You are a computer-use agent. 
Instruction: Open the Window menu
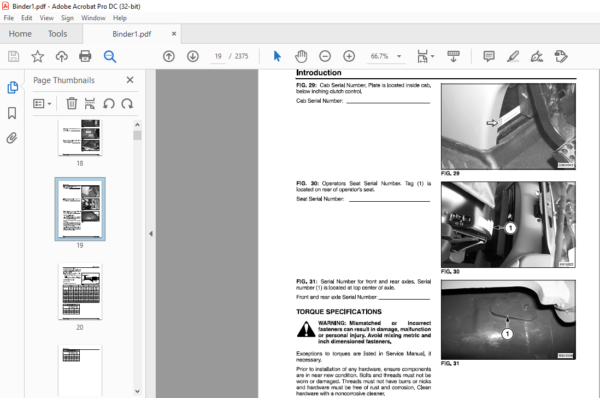coord(93,18)
